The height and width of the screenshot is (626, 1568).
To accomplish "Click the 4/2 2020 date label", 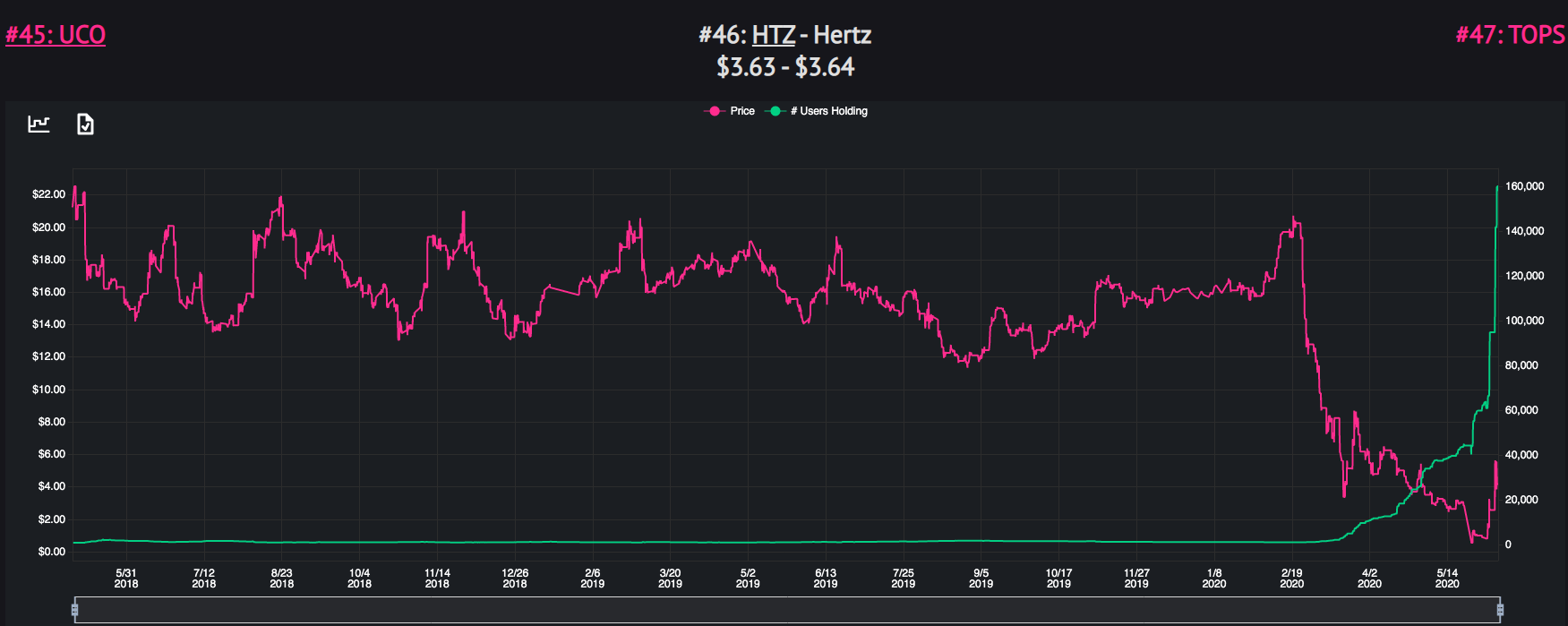I will [1369, 579].
